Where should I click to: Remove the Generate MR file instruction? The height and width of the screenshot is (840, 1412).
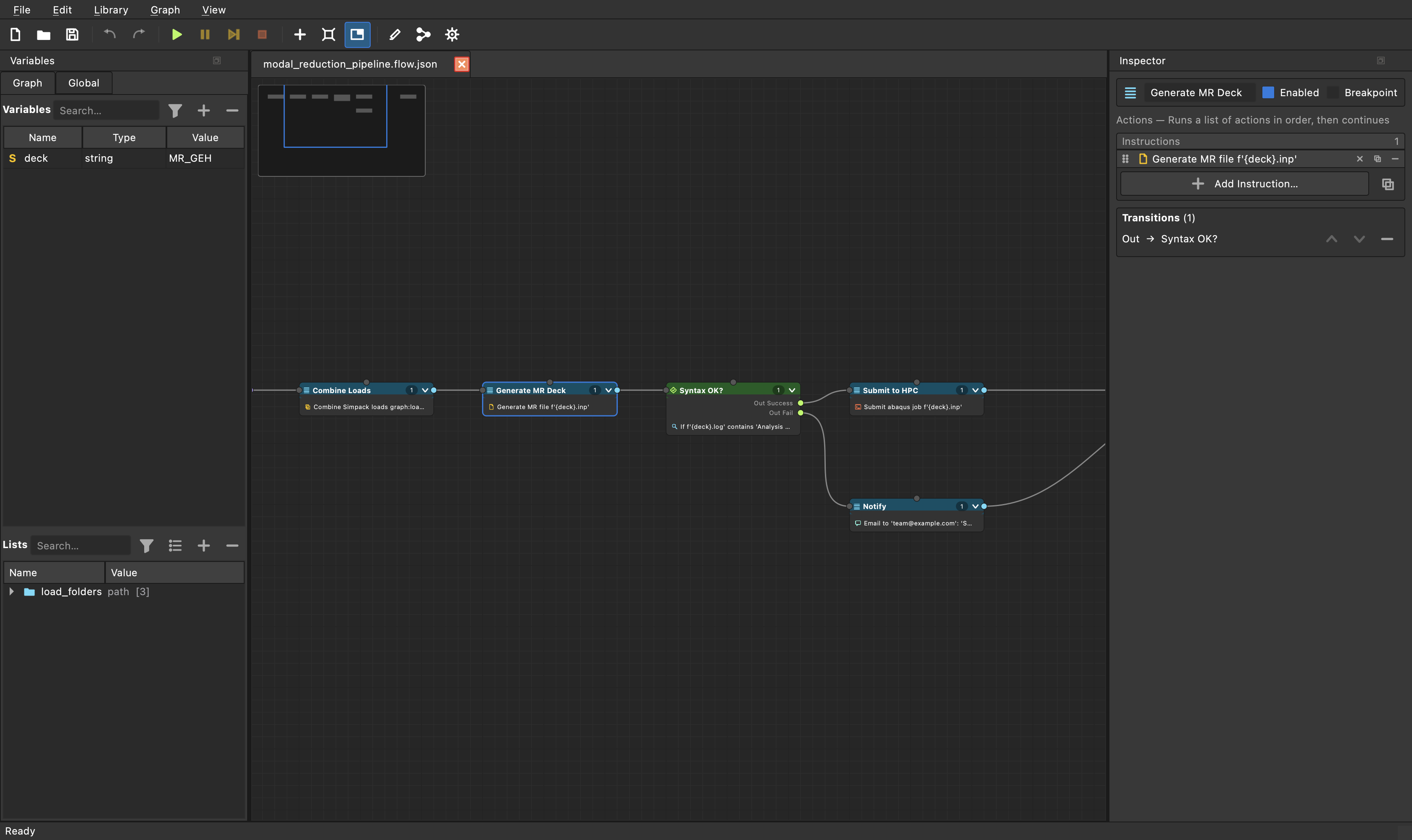[1395, 159]
